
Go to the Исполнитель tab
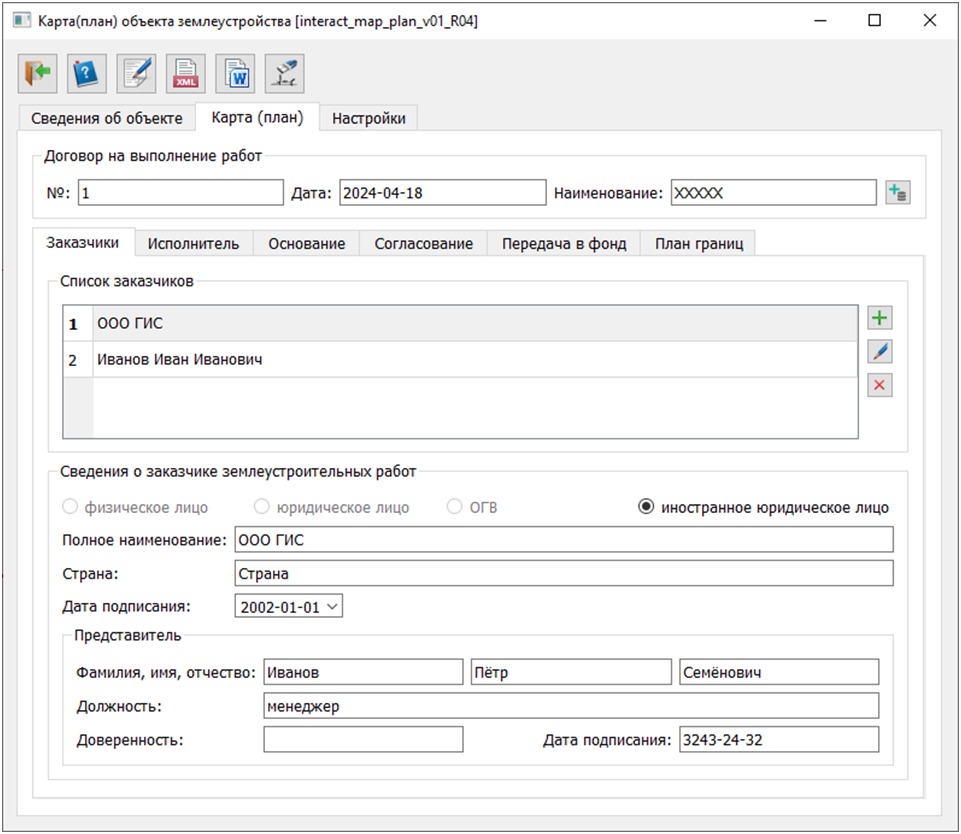coord(193,243)
